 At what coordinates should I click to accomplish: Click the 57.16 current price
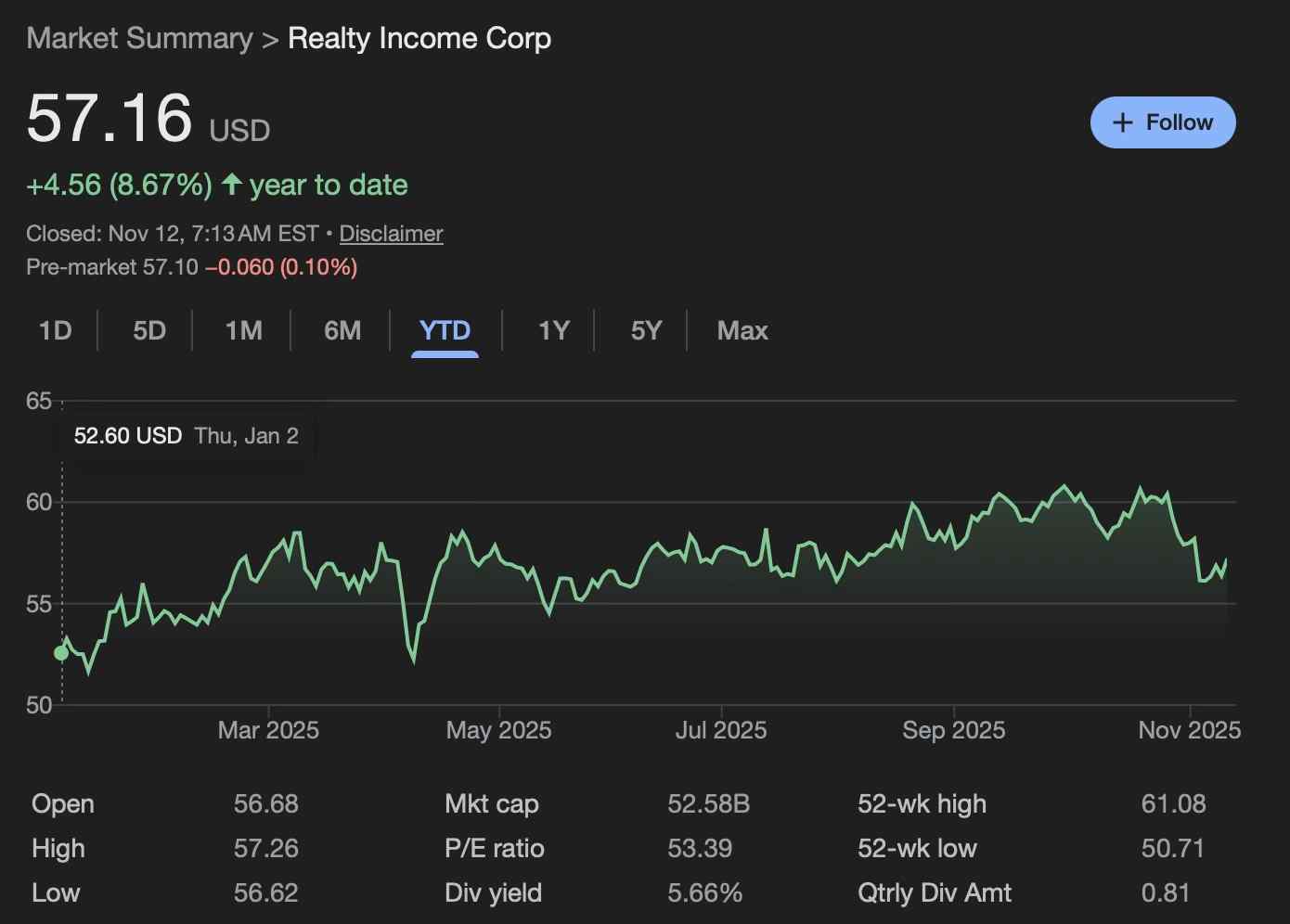(x=109, y=118)
